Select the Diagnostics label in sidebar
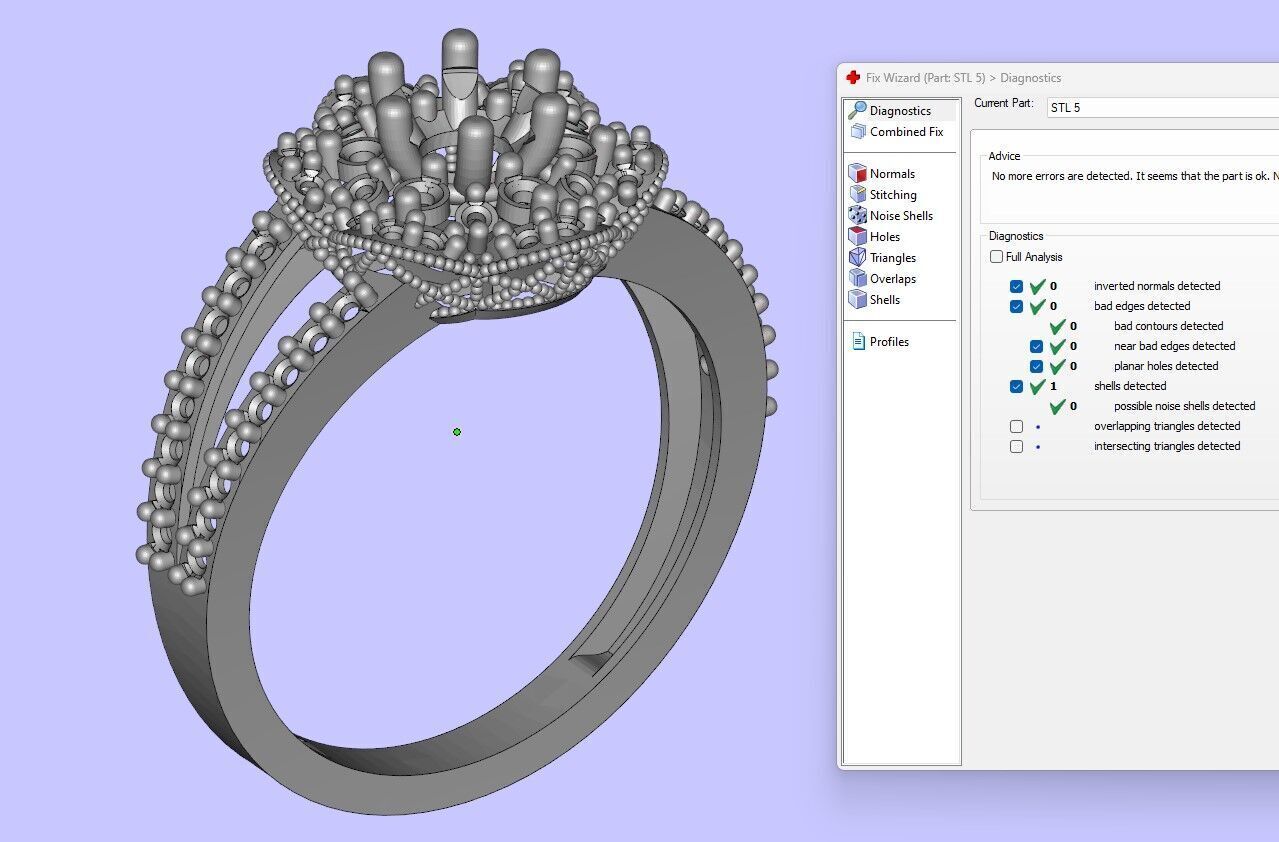The image size is (1279, 842). [900, 111]
